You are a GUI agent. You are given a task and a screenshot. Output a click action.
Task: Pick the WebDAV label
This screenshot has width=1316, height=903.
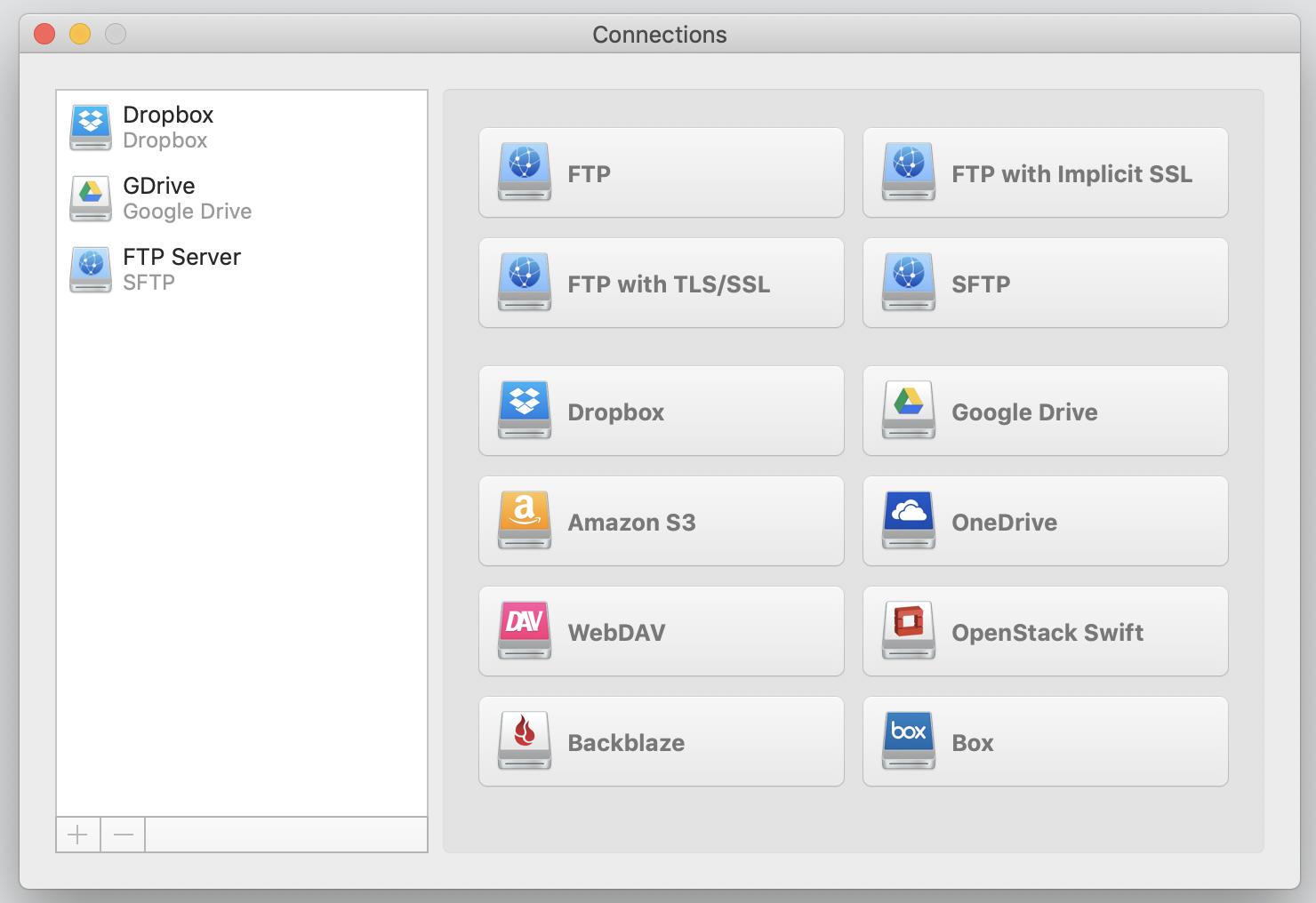coord(616,632)
